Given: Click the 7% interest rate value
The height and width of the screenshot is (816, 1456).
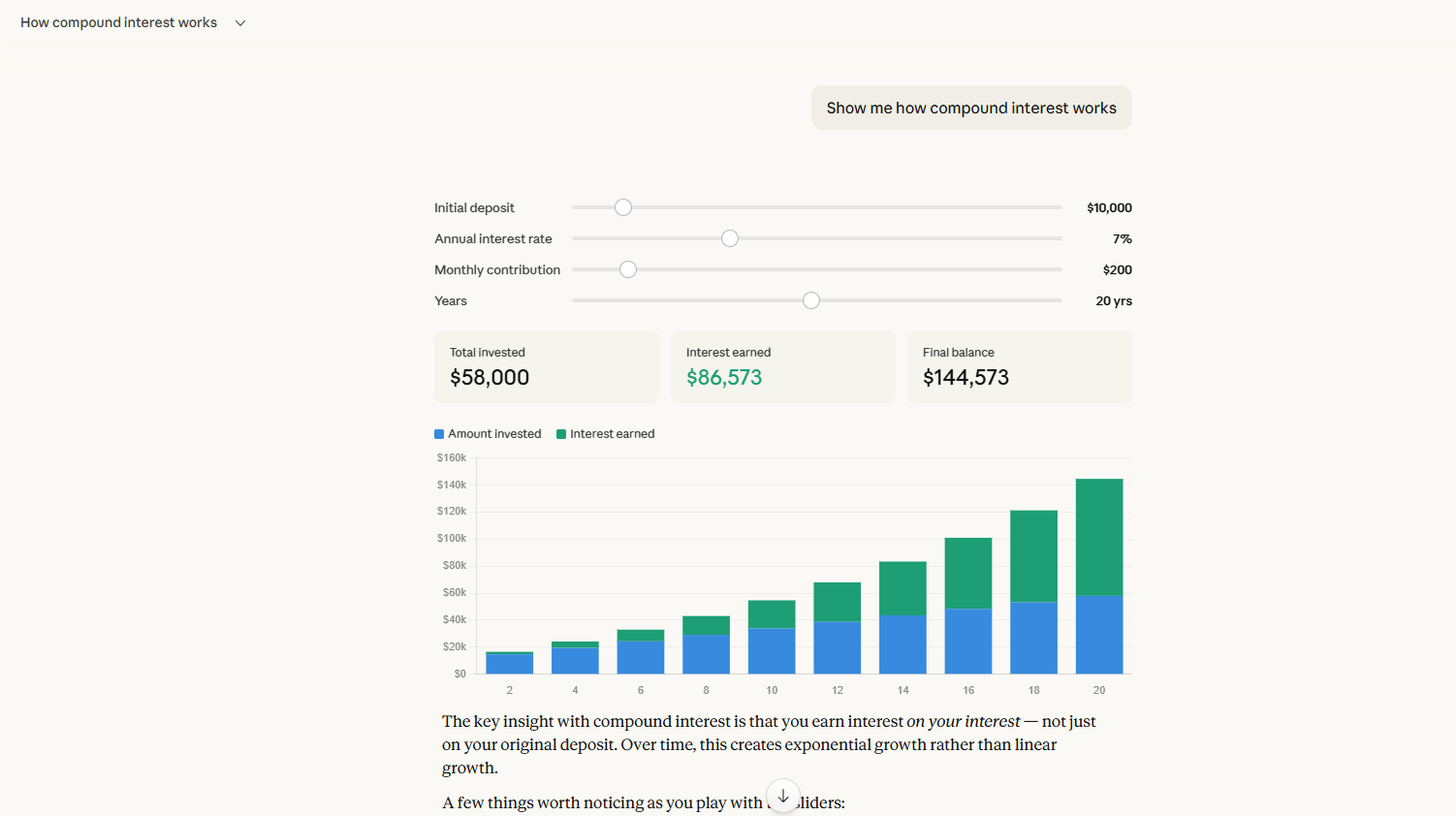Looking at the screenshot, I should [x=1123, y=238].
